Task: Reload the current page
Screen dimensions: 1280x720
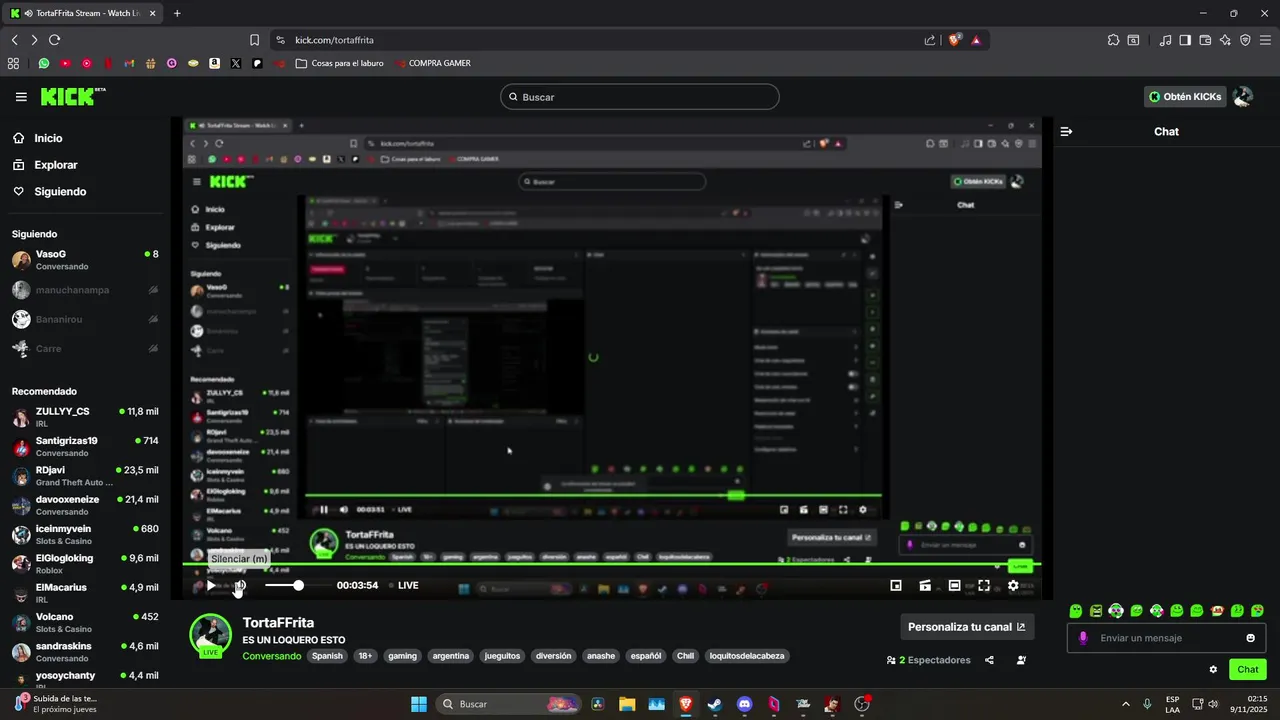Action: pos(54,40)
